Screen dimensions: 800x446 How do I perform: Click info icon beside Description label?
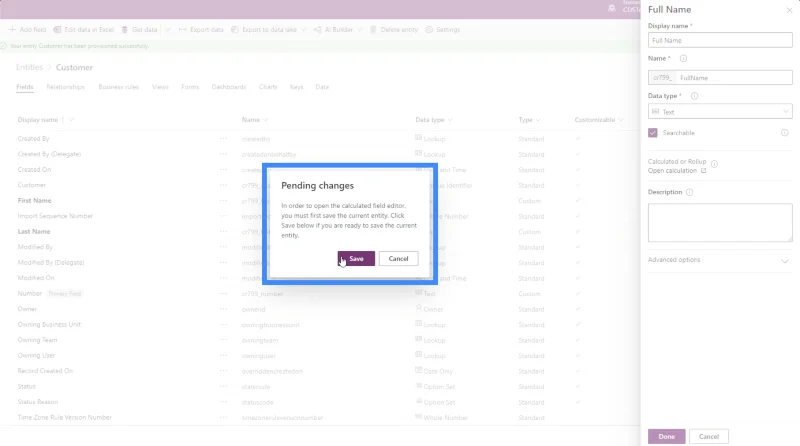coord(689,192)
